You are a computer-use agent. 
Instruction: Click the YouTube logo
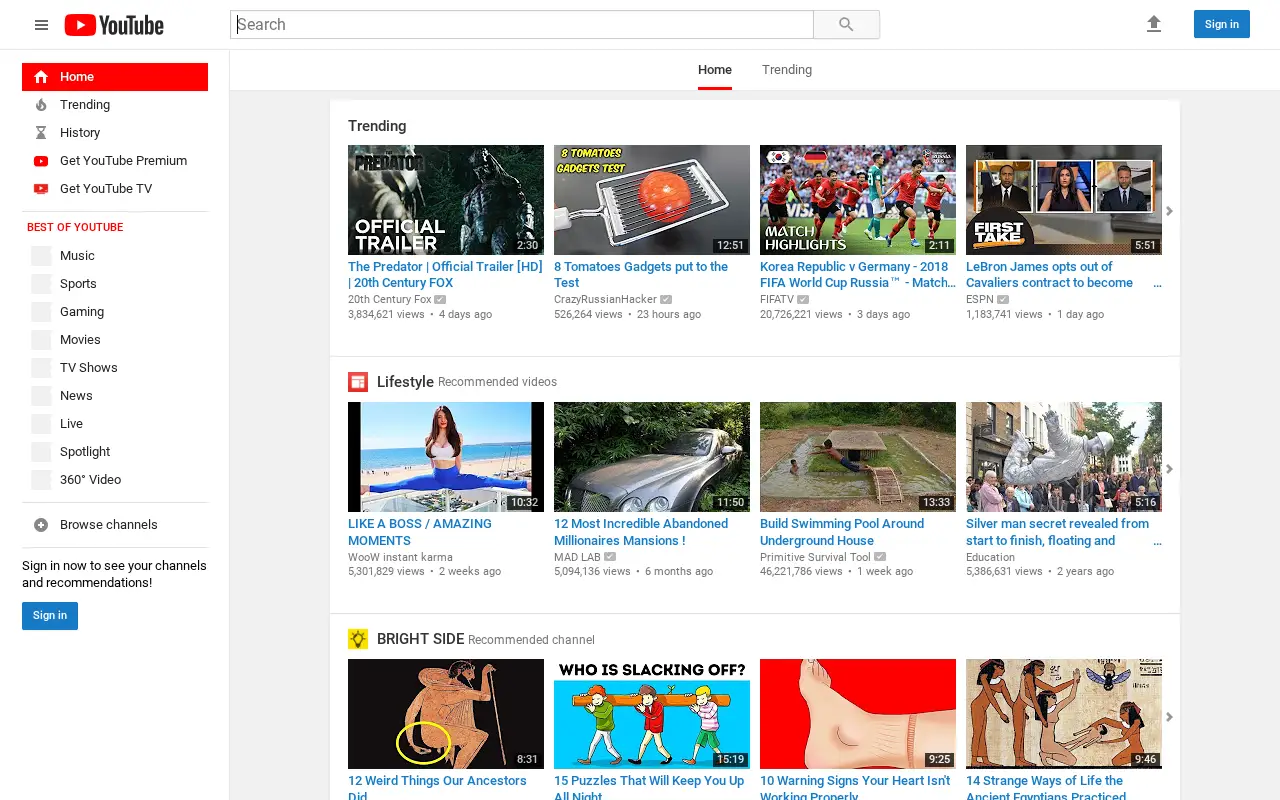(x=114, y=25)
